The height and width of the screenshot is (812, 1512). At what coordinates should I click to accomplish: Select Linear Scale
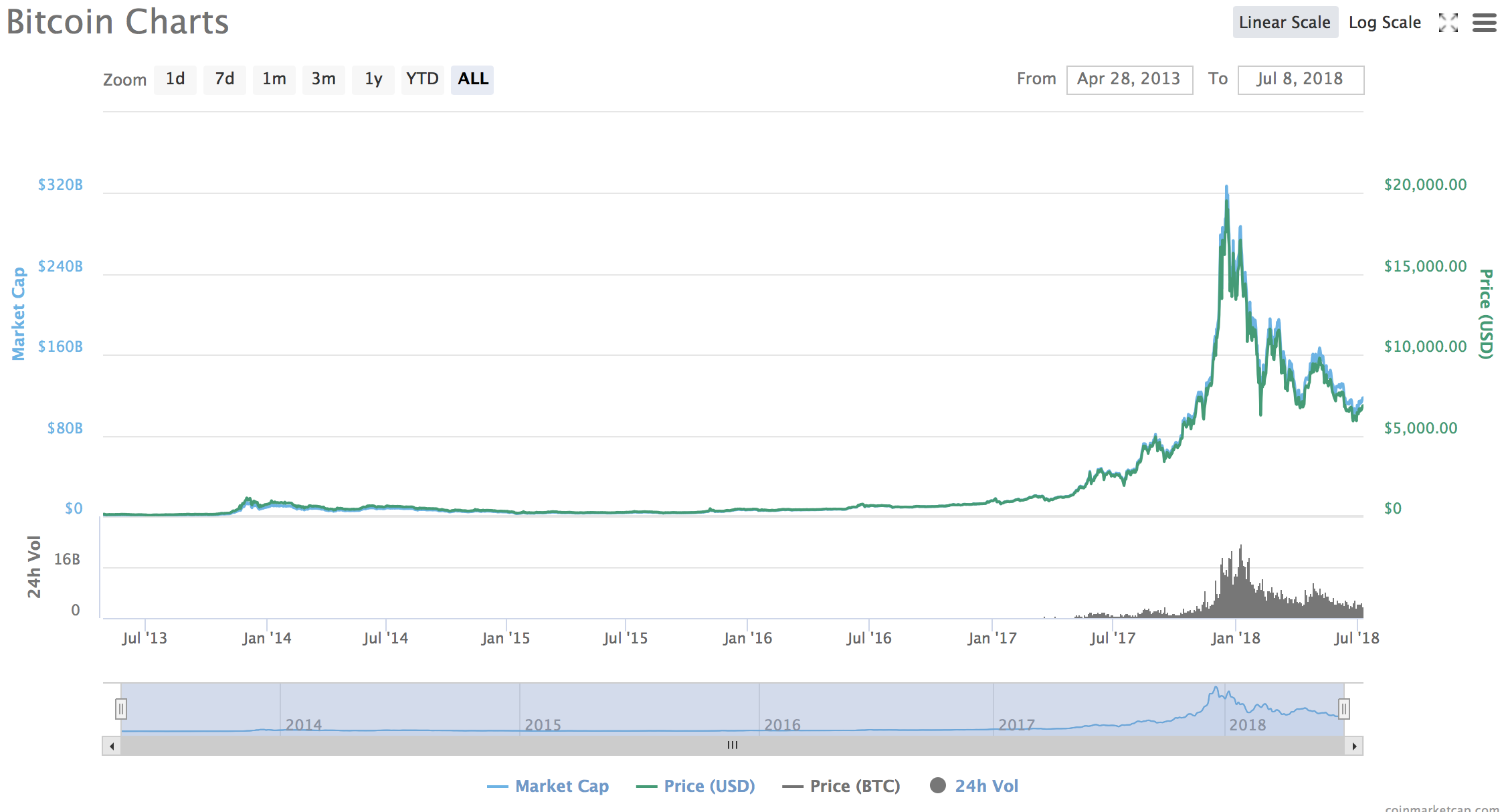[x=1285, y=23]
